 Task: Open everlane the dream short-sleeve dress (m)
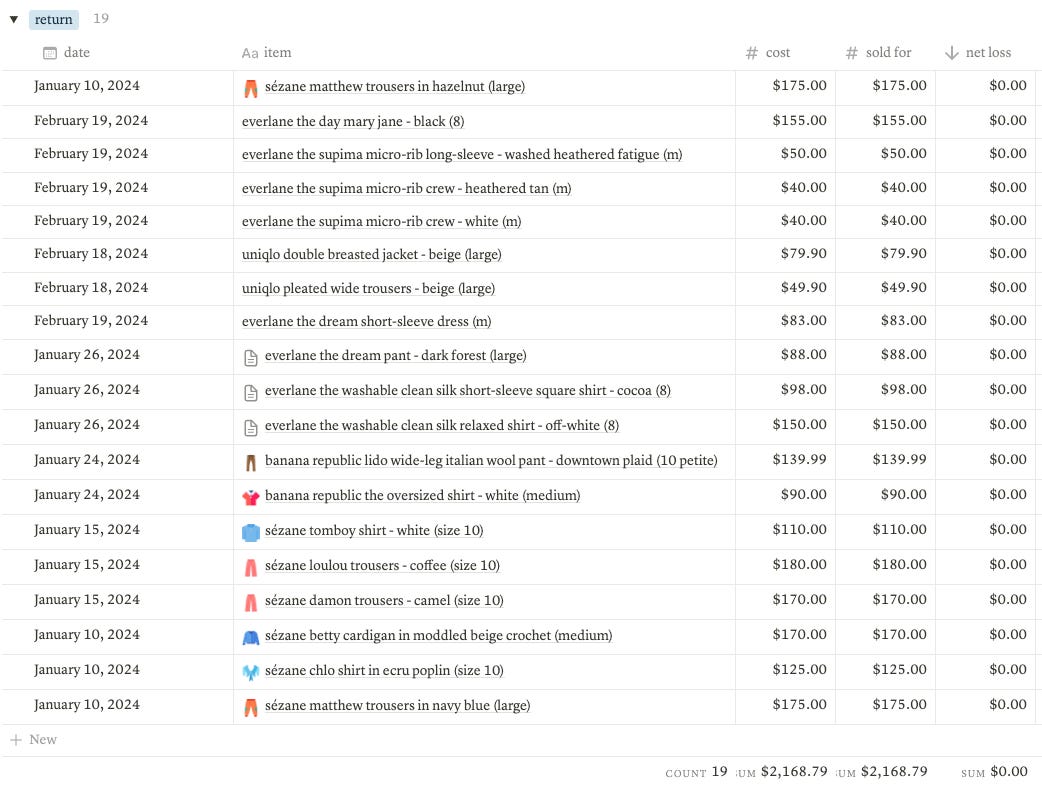click(367, 322)
